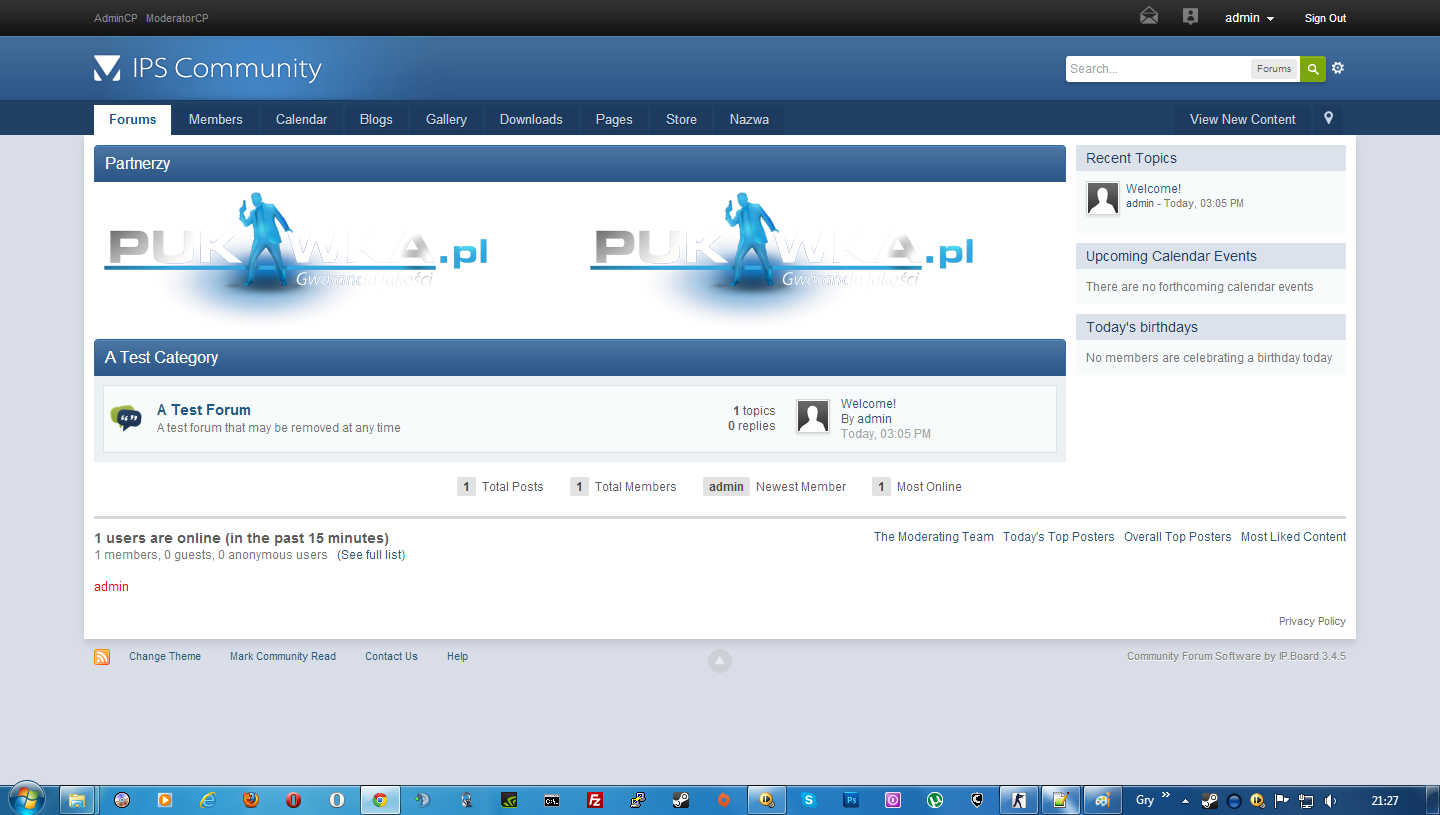Screen dimensions: 1440x815
Task: Click the green search magnifier button
Action: [1313, 69]
